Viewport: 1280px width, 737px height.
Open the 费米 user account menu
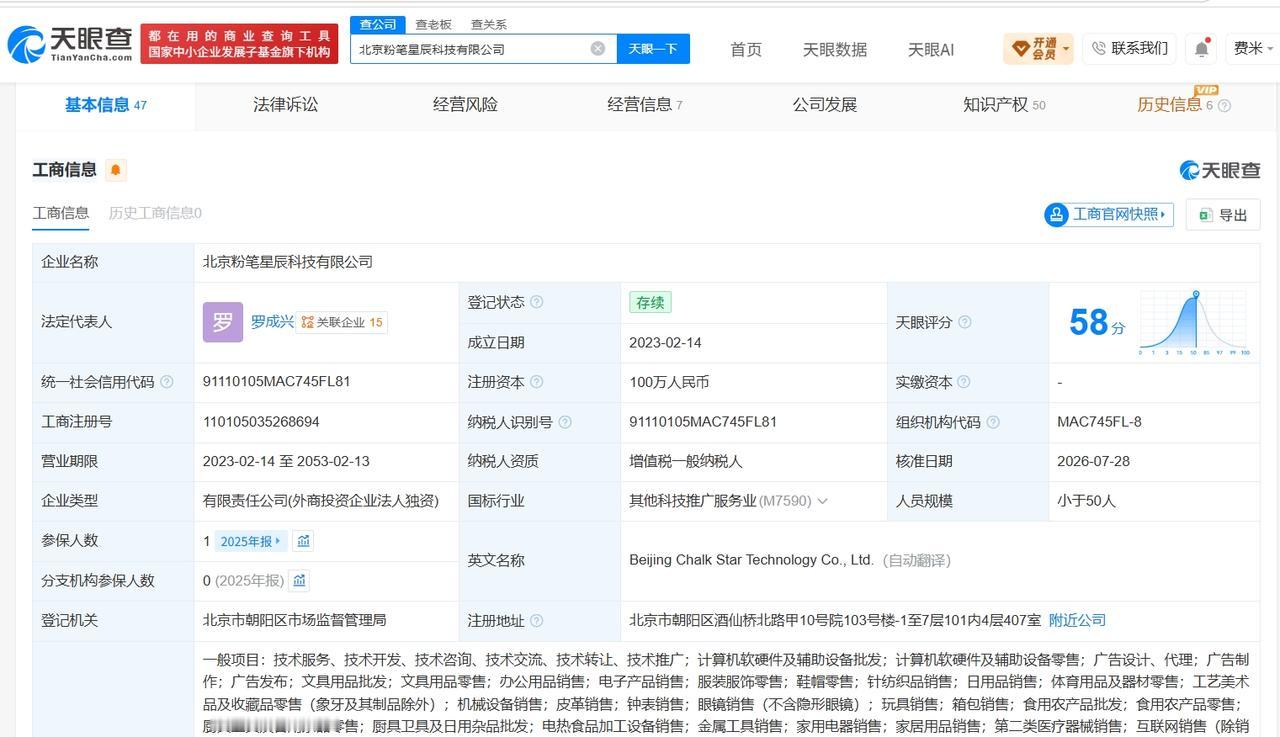click(1254, 48)
